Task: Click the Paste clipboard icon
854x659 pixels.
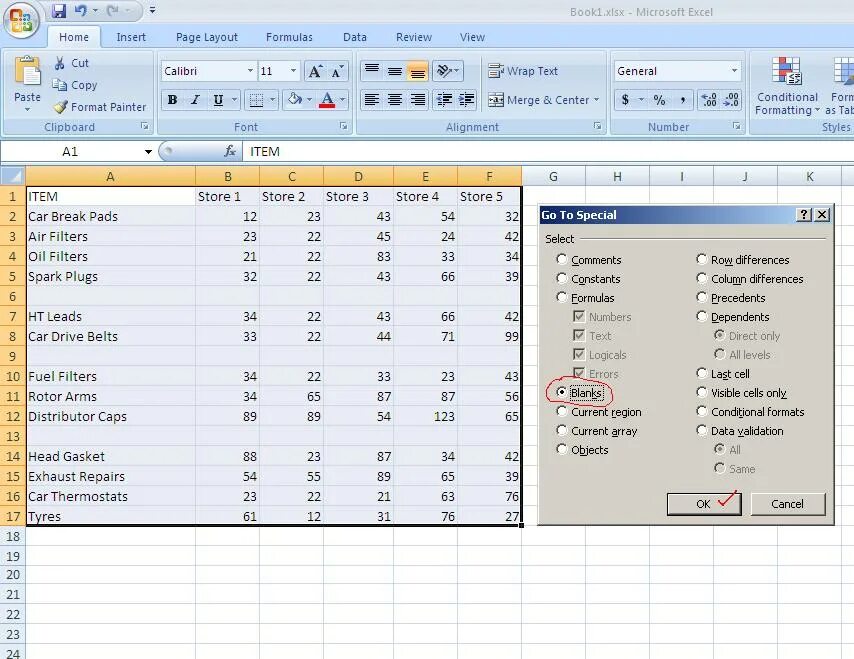Action: [27, 72]
